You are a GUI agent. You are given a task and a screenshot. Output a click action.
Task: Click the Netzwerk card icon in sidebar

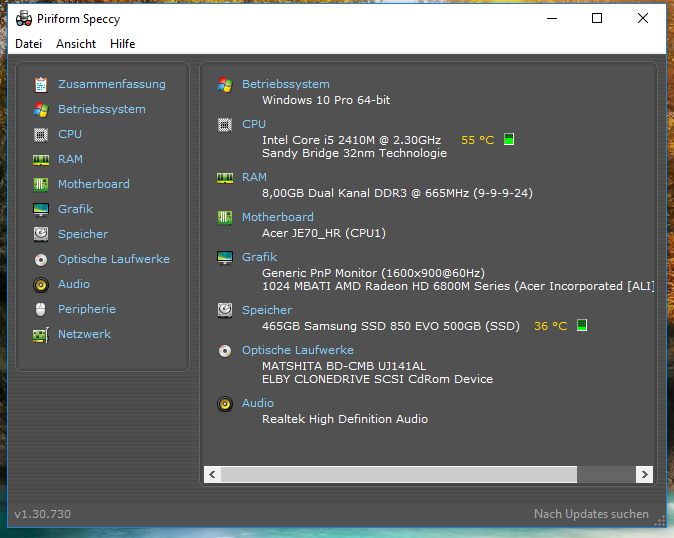pos(41,335)
